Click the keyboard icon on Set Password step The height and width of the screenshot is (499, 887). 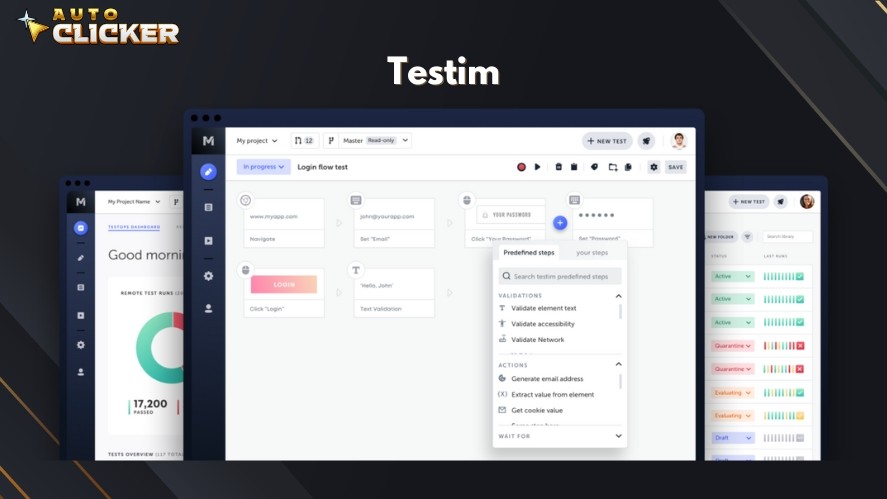pos(574,200)
